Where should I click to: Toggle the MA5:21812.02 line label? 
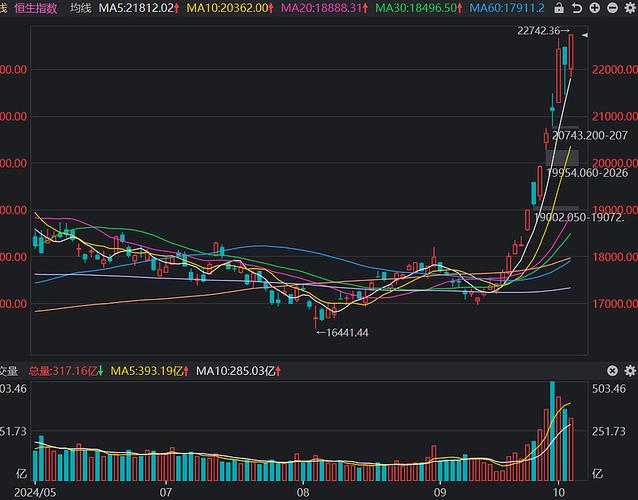[x=139, y=8]
